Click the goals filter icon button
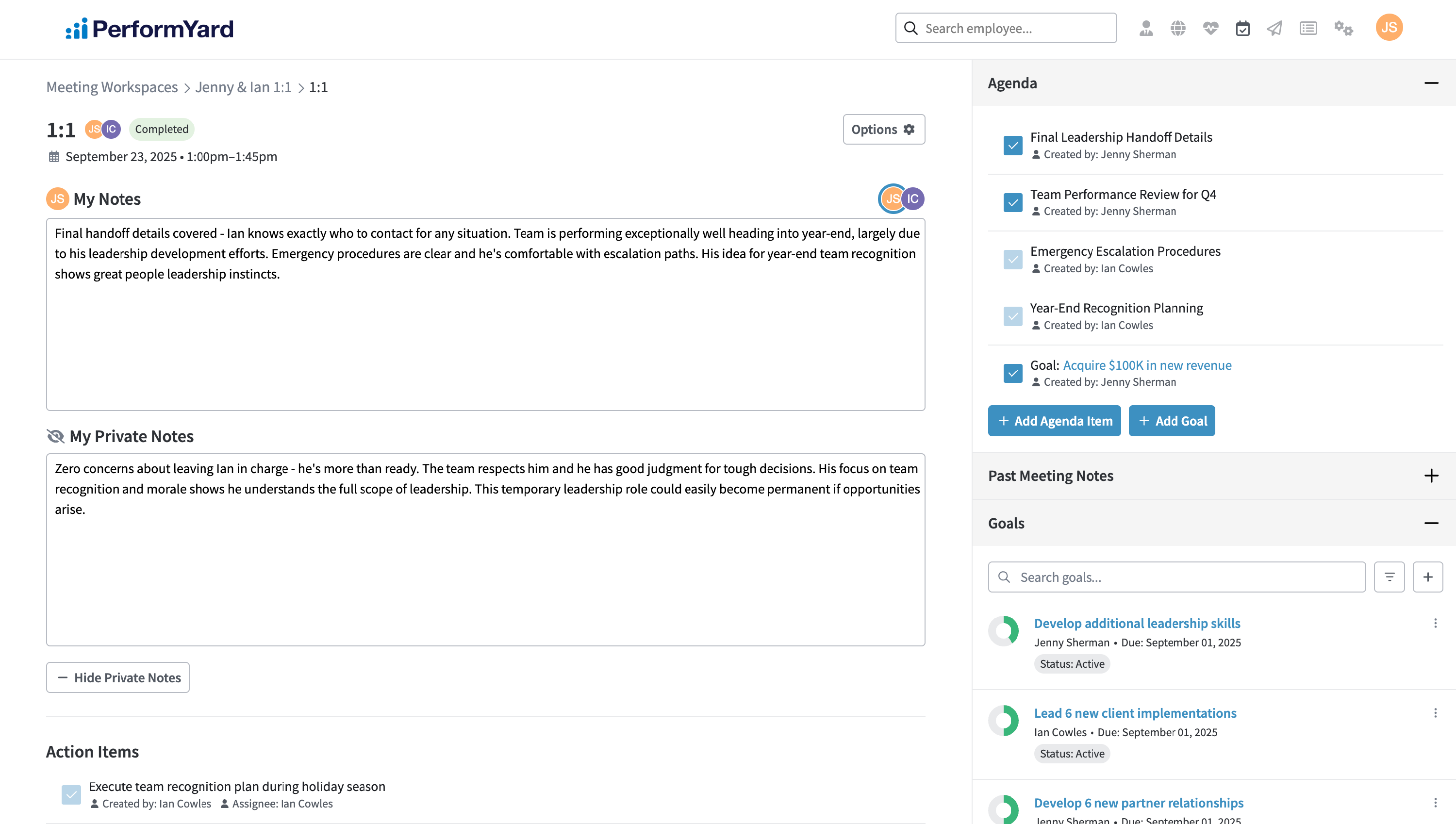Image resolution: width=1456 pixels, height=824 pixels. coord(1389,577)
